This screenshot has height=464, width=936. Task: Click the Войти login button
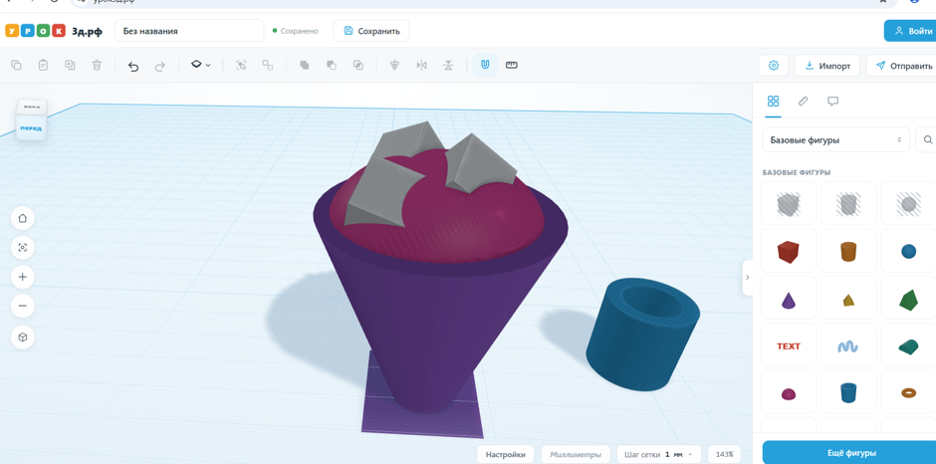tap(910, 31)
